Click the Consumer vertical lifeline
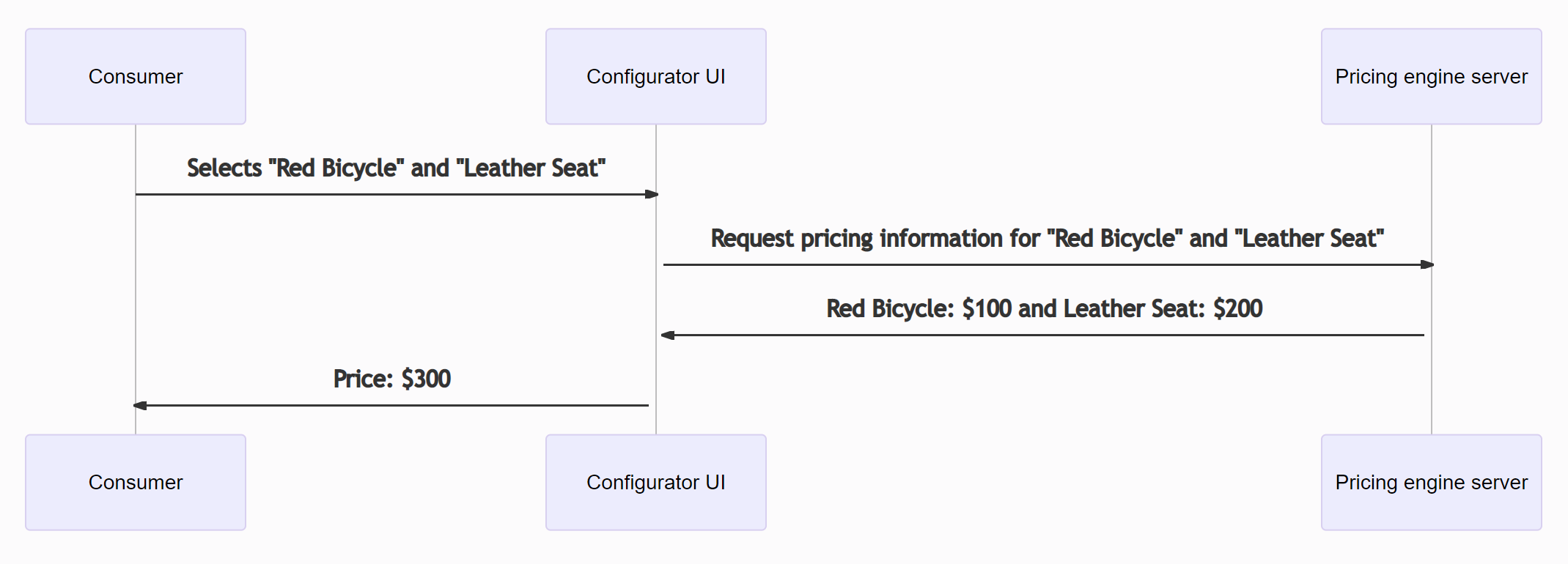 (x=136, y=293)
